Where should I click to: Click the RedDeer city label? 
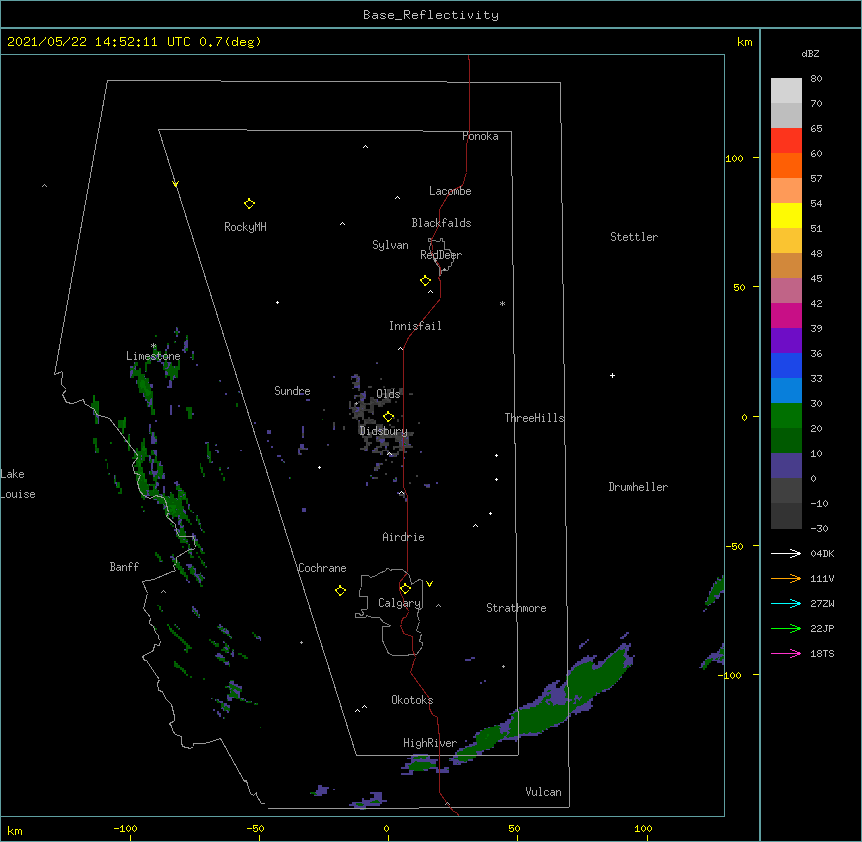pos(441,255)
